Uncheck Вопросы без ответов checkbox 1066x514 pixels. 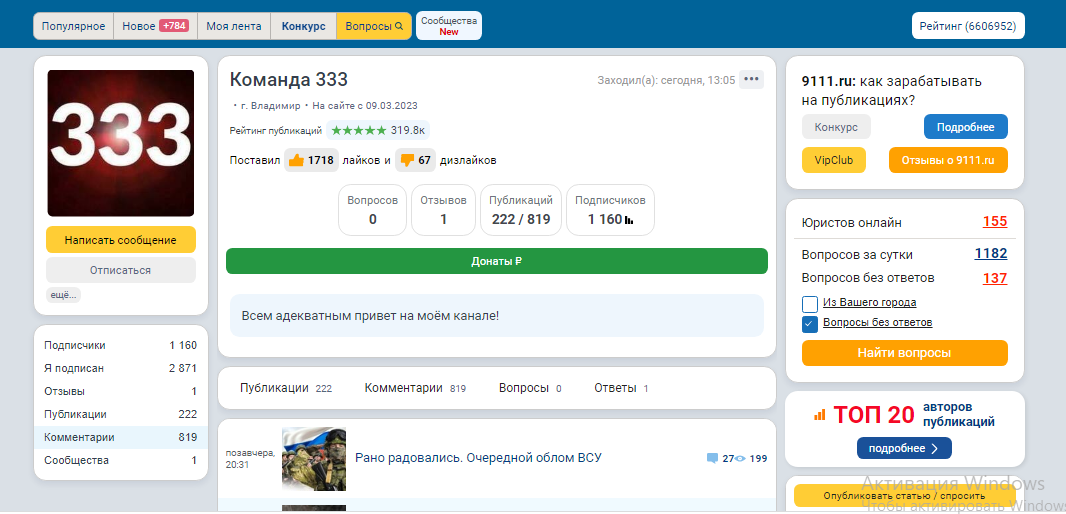coord(810,324)
